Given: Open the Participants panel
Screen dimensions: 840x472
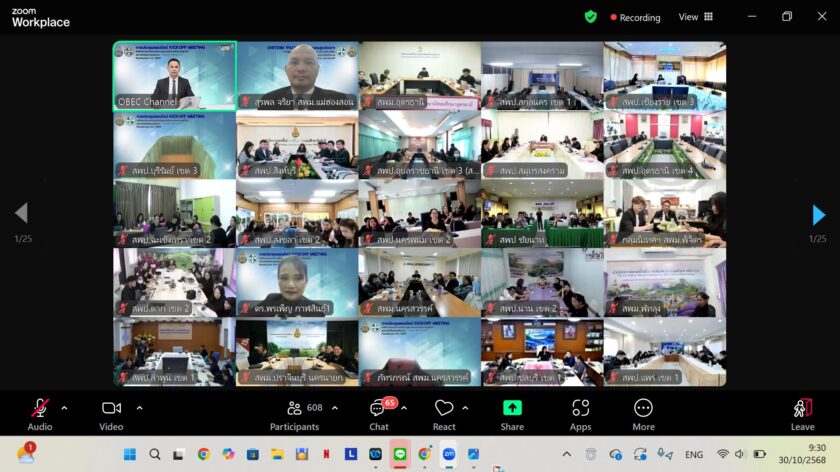Looking at the screenshot, I should coord(294,409).
